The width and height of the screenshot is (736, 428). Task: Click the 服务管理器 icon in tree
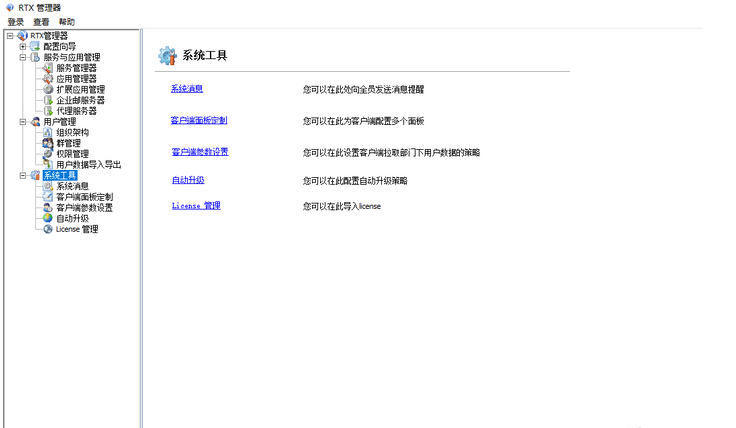pyautogui.click(x=47, y=68)
